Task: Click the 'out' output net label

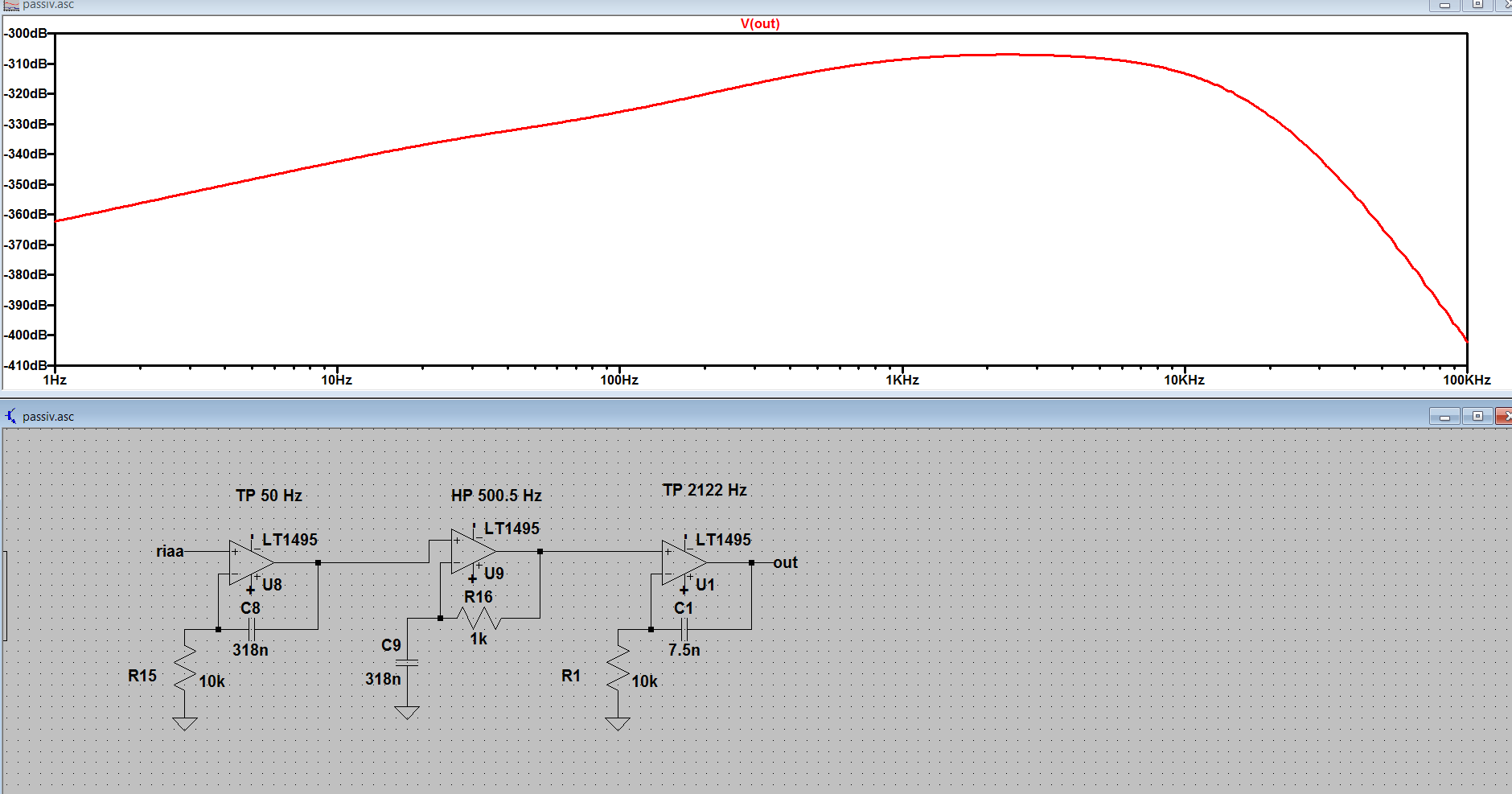Action: click(x=786, y=562)
